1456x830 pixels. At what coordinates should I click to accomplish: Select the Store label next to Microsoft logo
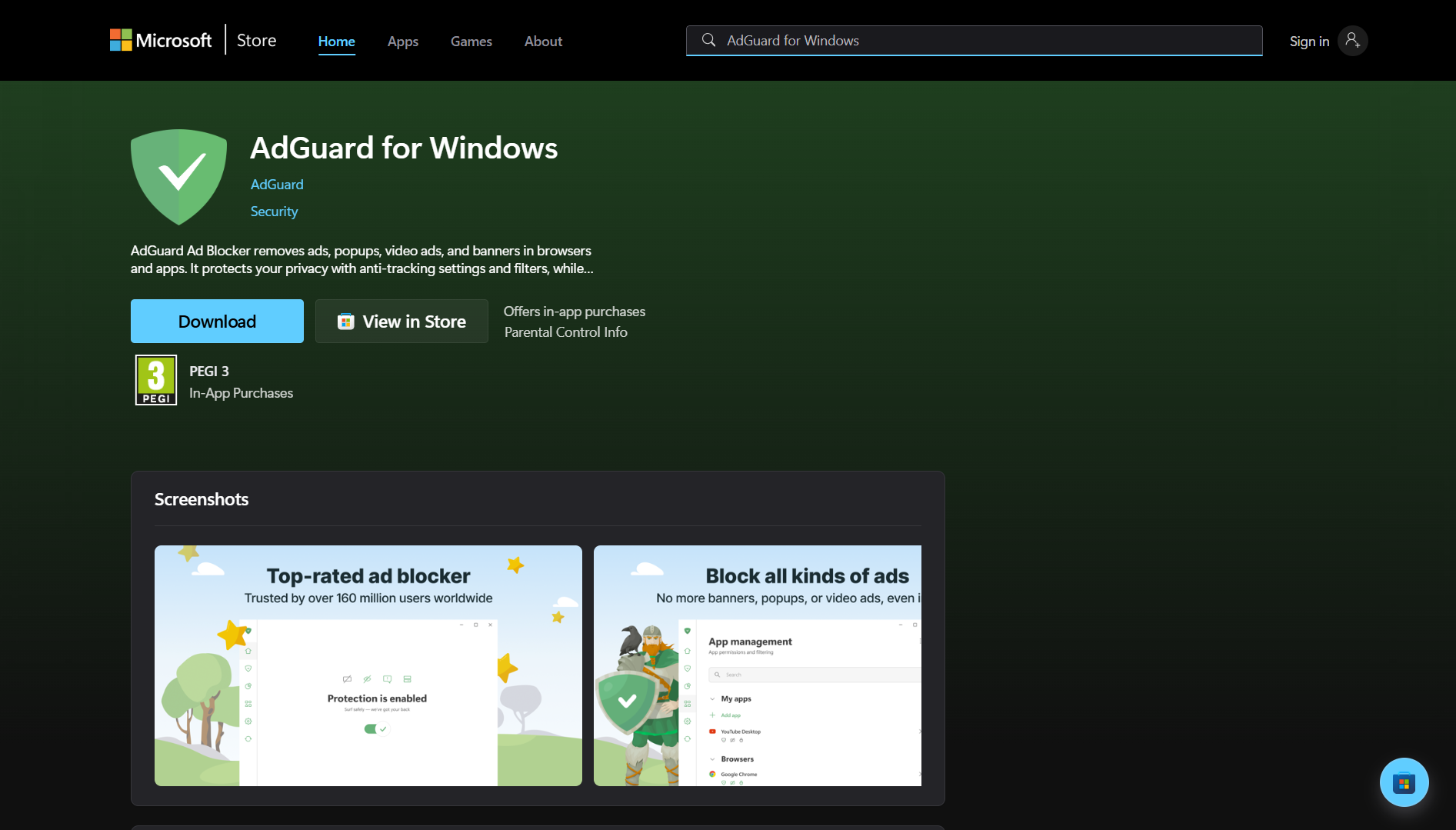255,40
